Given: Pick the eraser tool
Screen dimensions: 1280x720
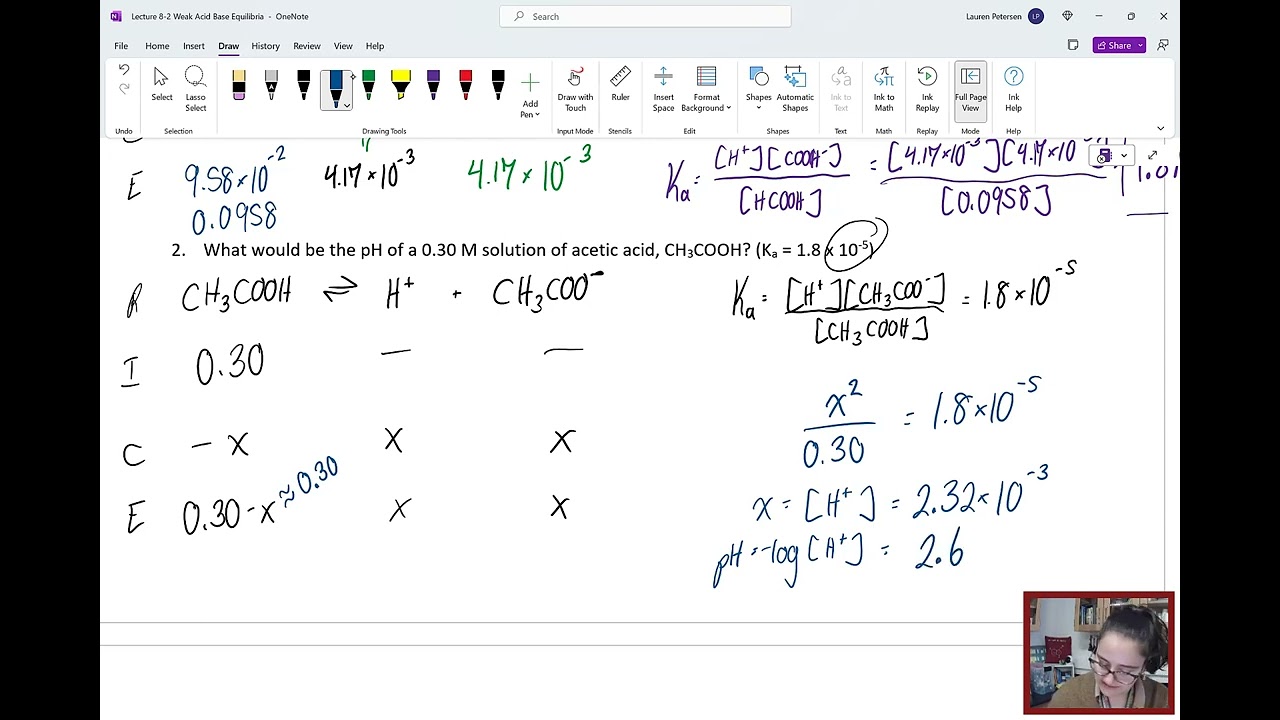Looking at the screenshot, I should pyautogui.click(x=239, y=85).
